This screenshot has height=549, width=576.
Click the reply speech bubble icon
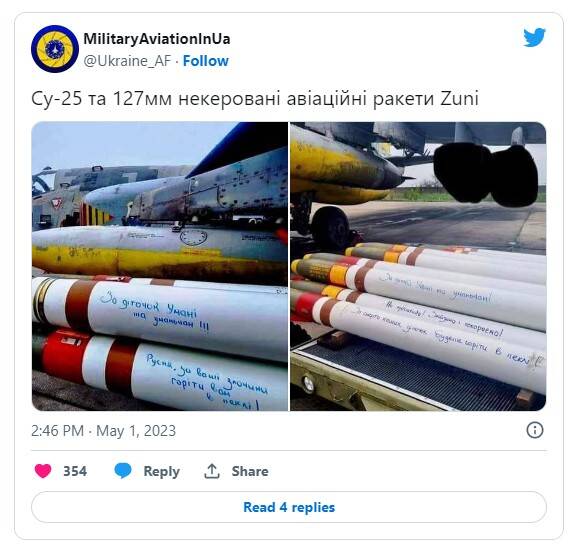coord(123,471)
